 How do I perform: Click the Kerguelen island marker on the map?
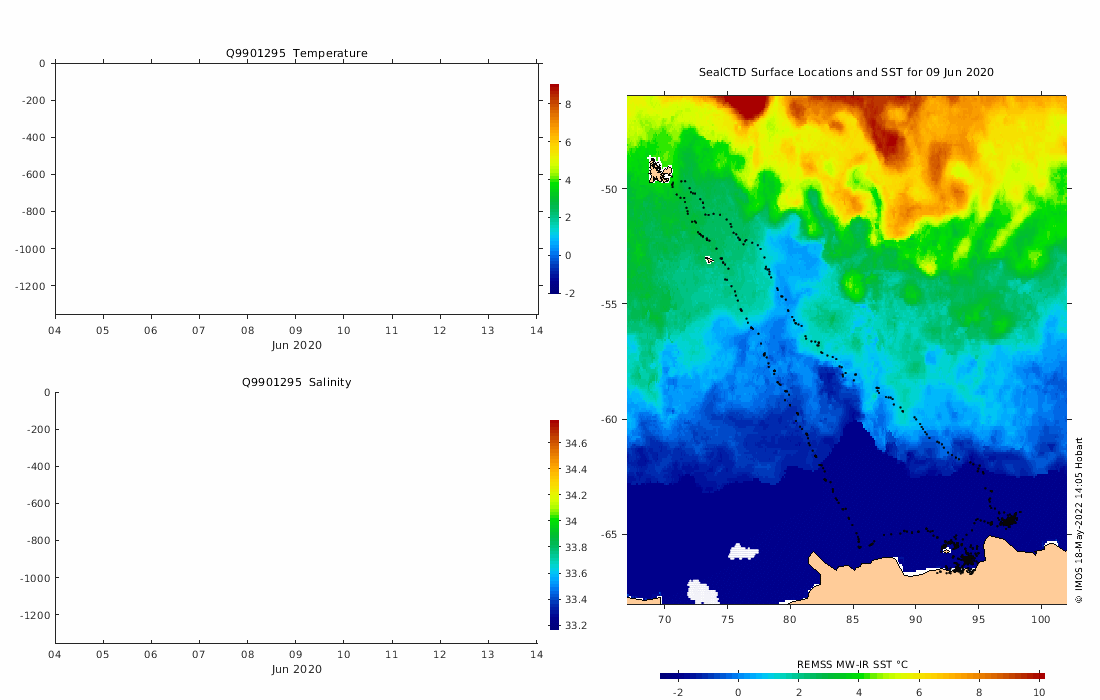tap(659, 170)
